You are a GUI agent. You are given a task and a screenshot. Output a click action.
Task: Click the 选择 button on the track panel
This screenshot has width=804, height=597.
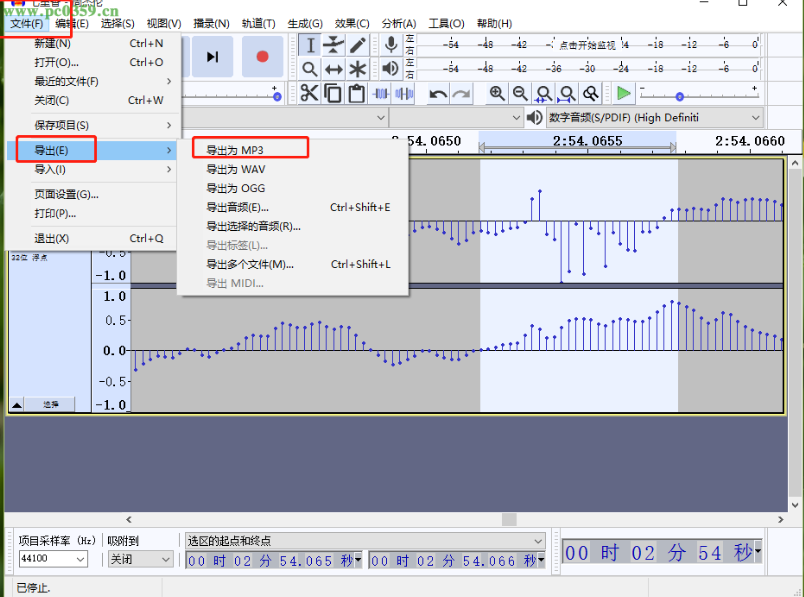pyautogui.click(x=50, y=405)
